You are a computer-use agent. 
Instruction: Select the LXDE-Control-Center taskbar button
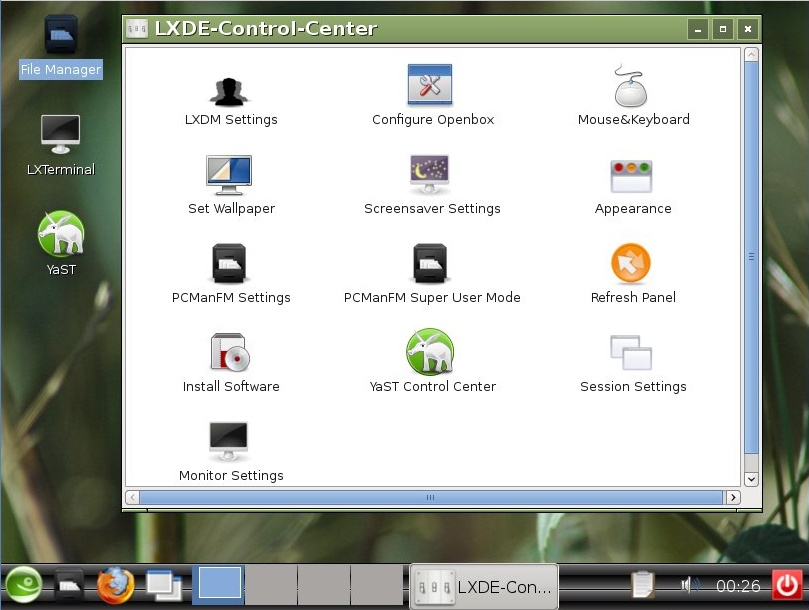pos(484,585)
